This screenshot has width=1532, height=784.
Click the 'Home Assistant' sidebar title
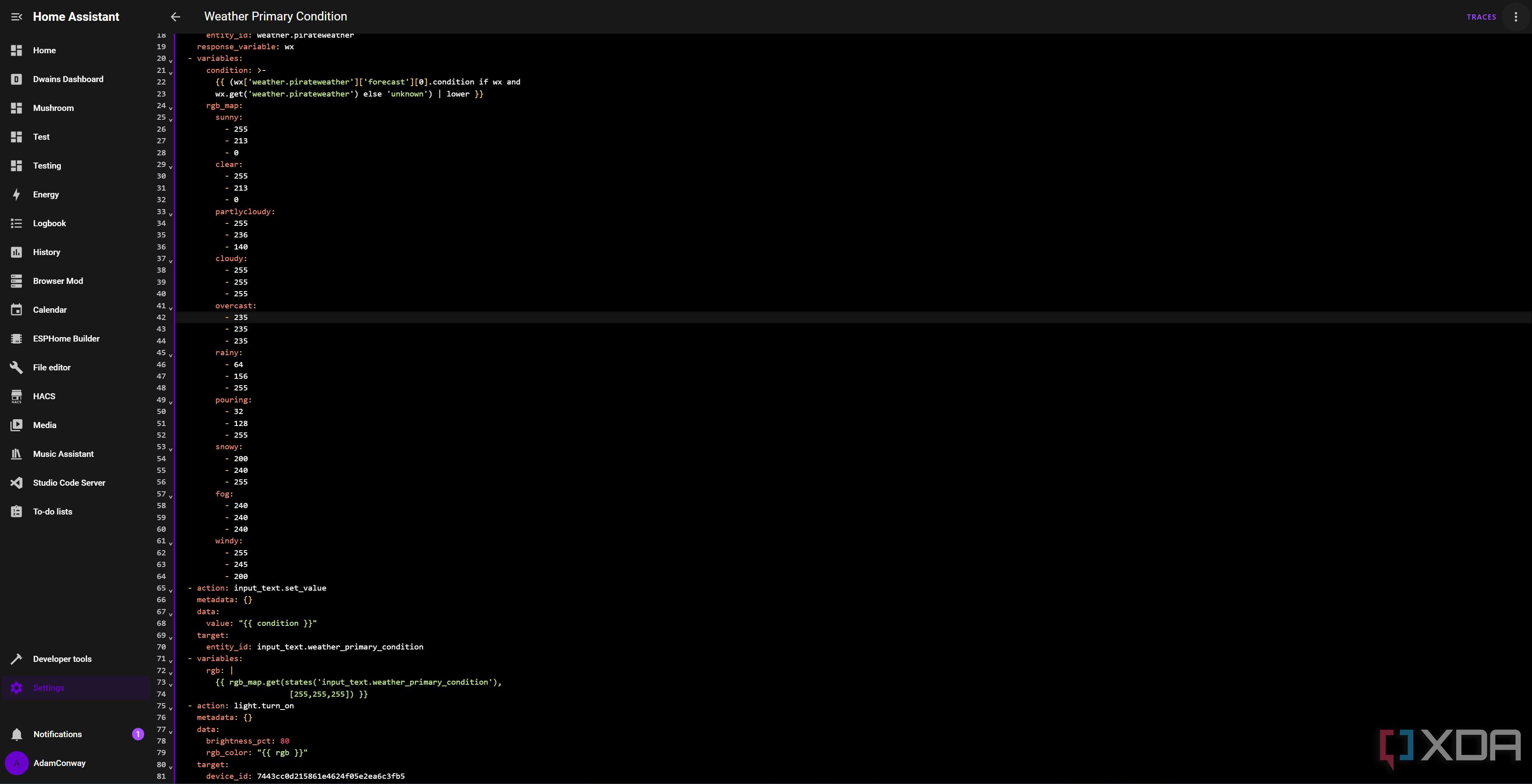[76, 17]
